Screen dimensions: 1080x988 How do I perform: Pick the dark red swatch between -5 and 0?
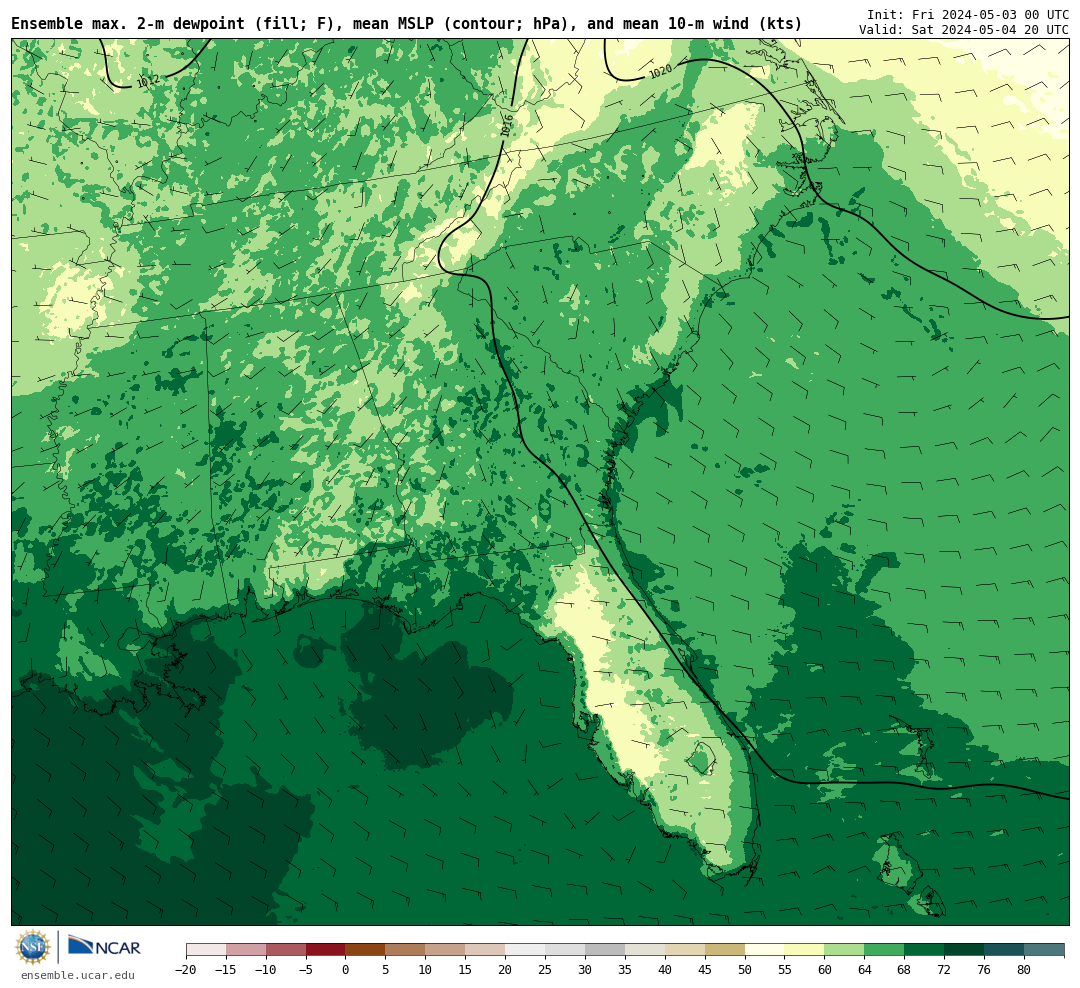[326, 950]
